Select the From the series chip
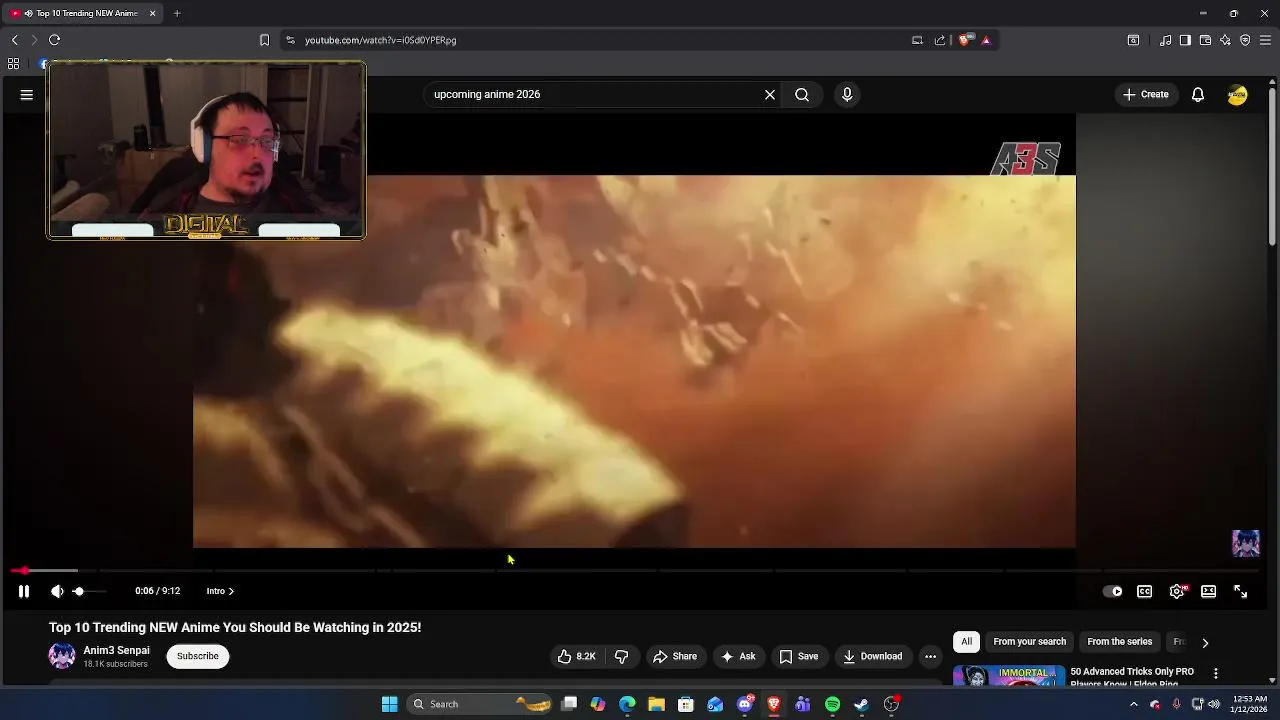Viewport: 1280px width, 720px height. click(x=1119, y=641)
